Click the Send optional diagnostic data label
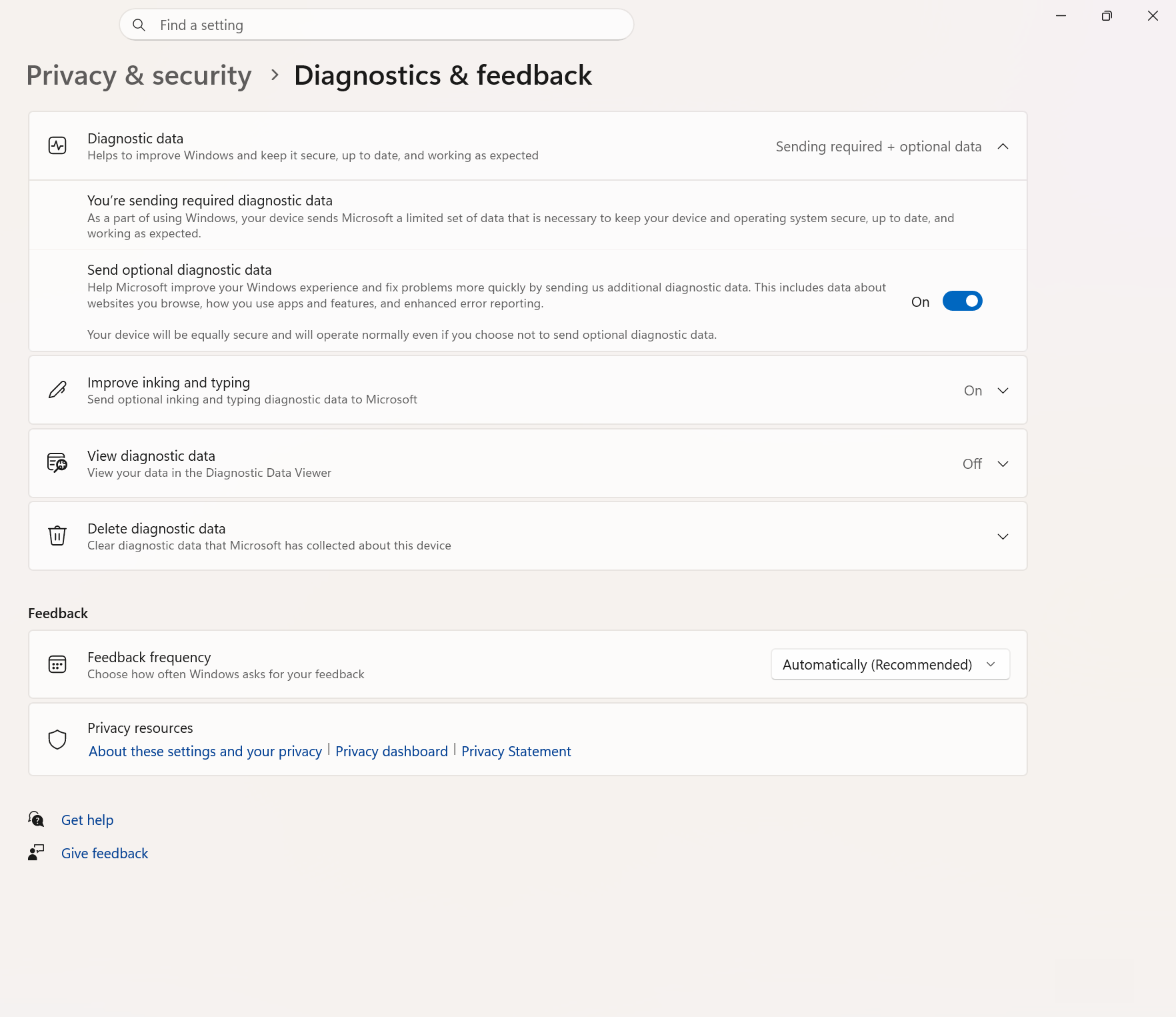 click(179, 269)
